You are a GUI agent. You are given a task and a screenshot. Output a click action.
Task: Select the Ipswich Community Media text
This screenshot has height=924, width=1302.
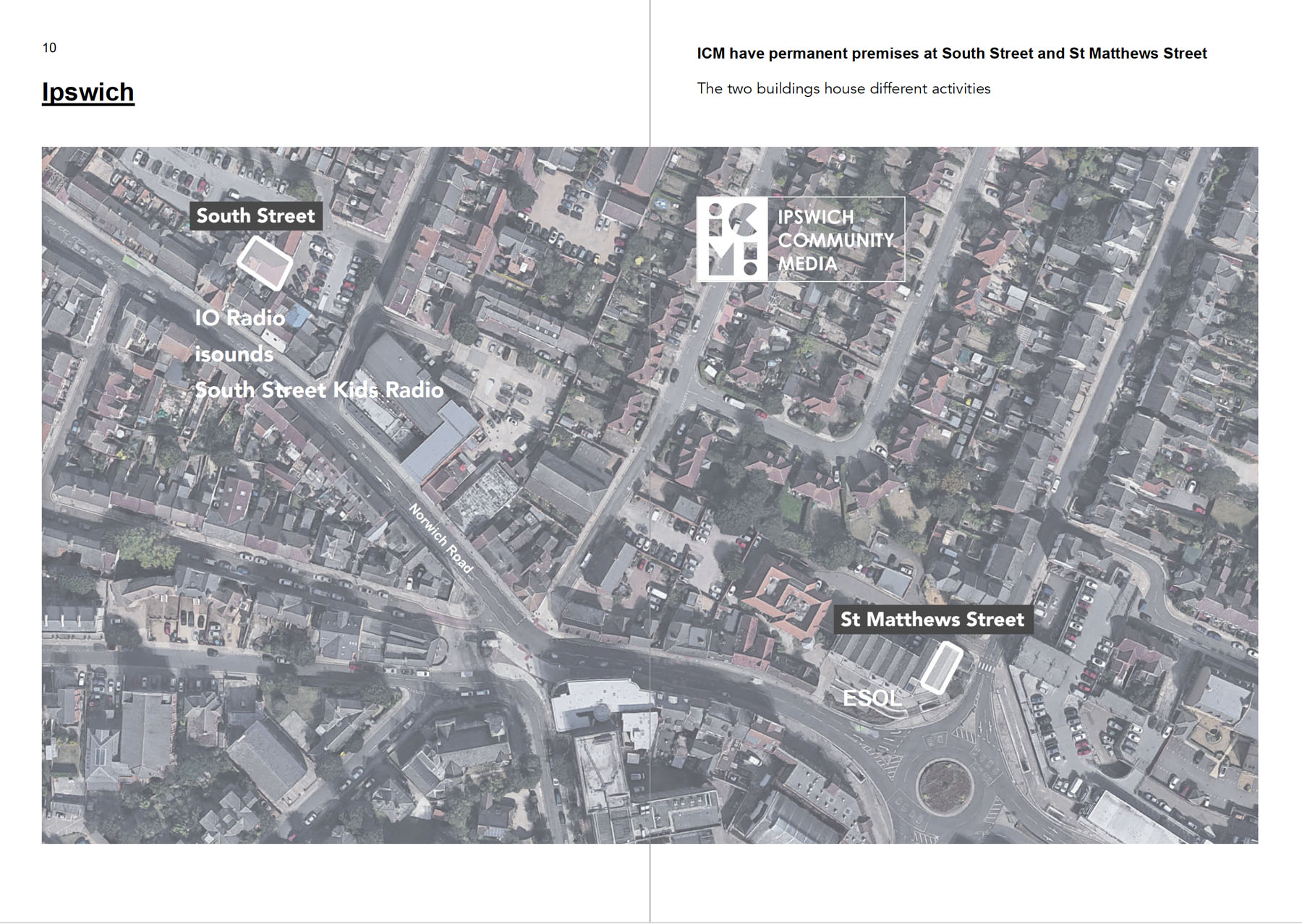click(x=835, y=240)
